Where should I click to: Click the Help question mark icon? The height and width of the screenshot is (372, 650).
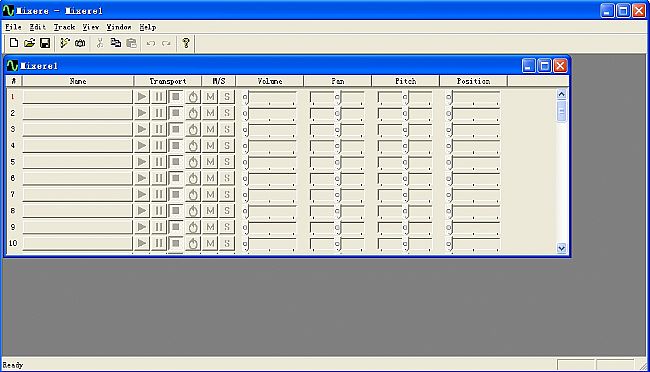(x=186, y=43)
